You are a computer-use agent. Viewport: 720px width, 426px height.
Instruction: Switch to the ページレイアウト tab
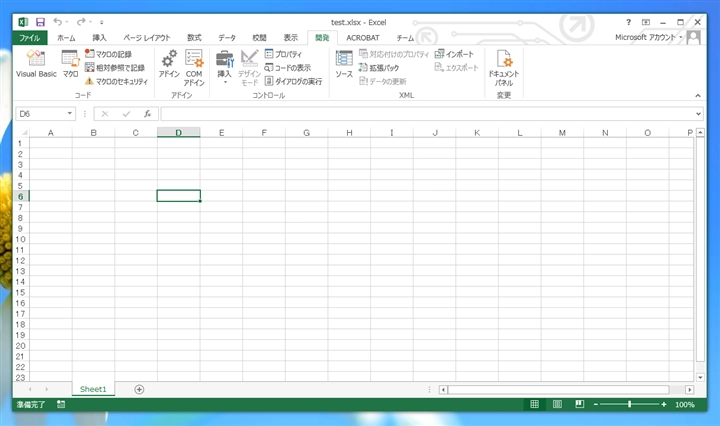click(x=146, y=38)
